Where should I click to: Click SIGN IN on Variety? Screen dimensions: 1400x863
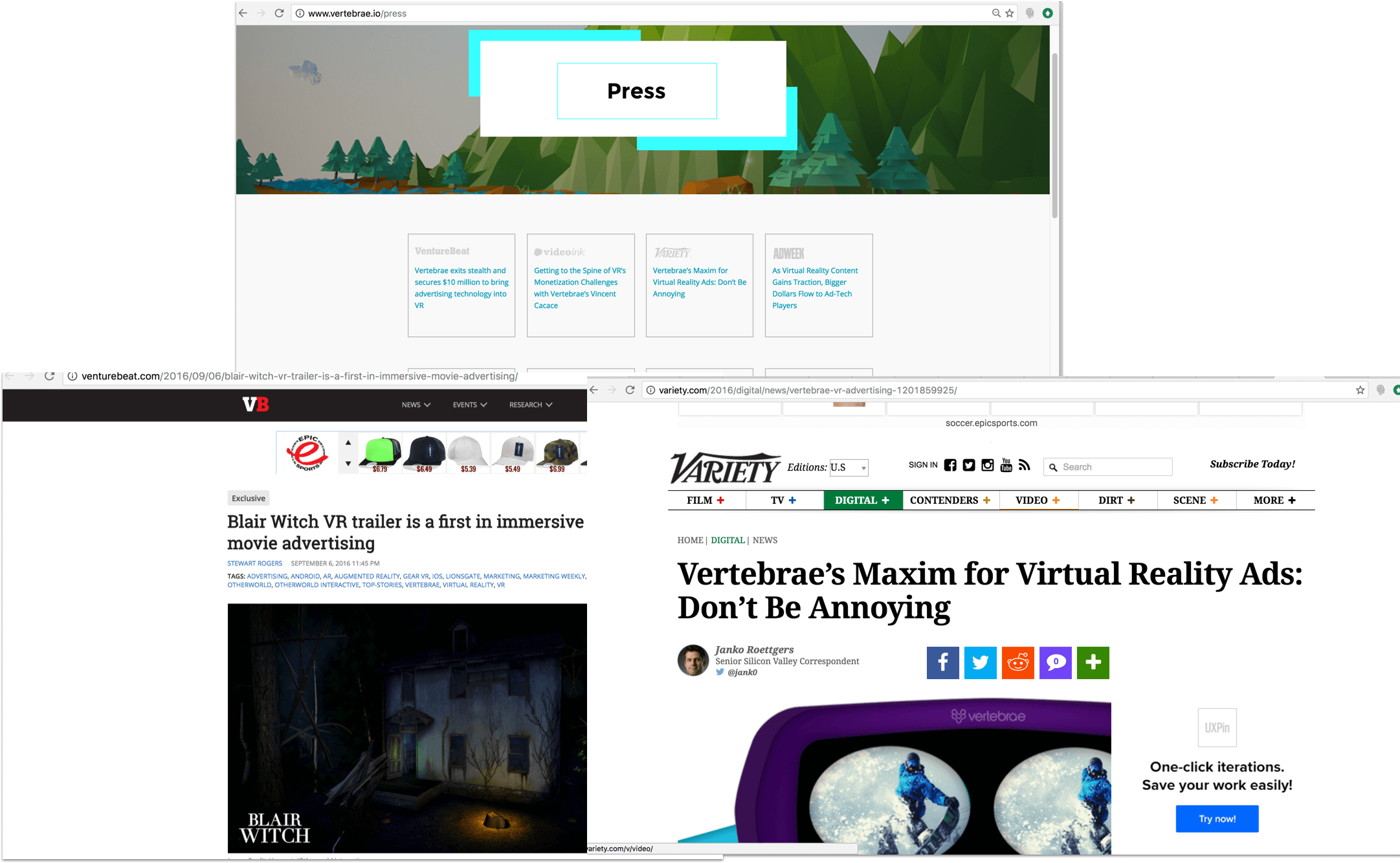[x=923, y=465]
